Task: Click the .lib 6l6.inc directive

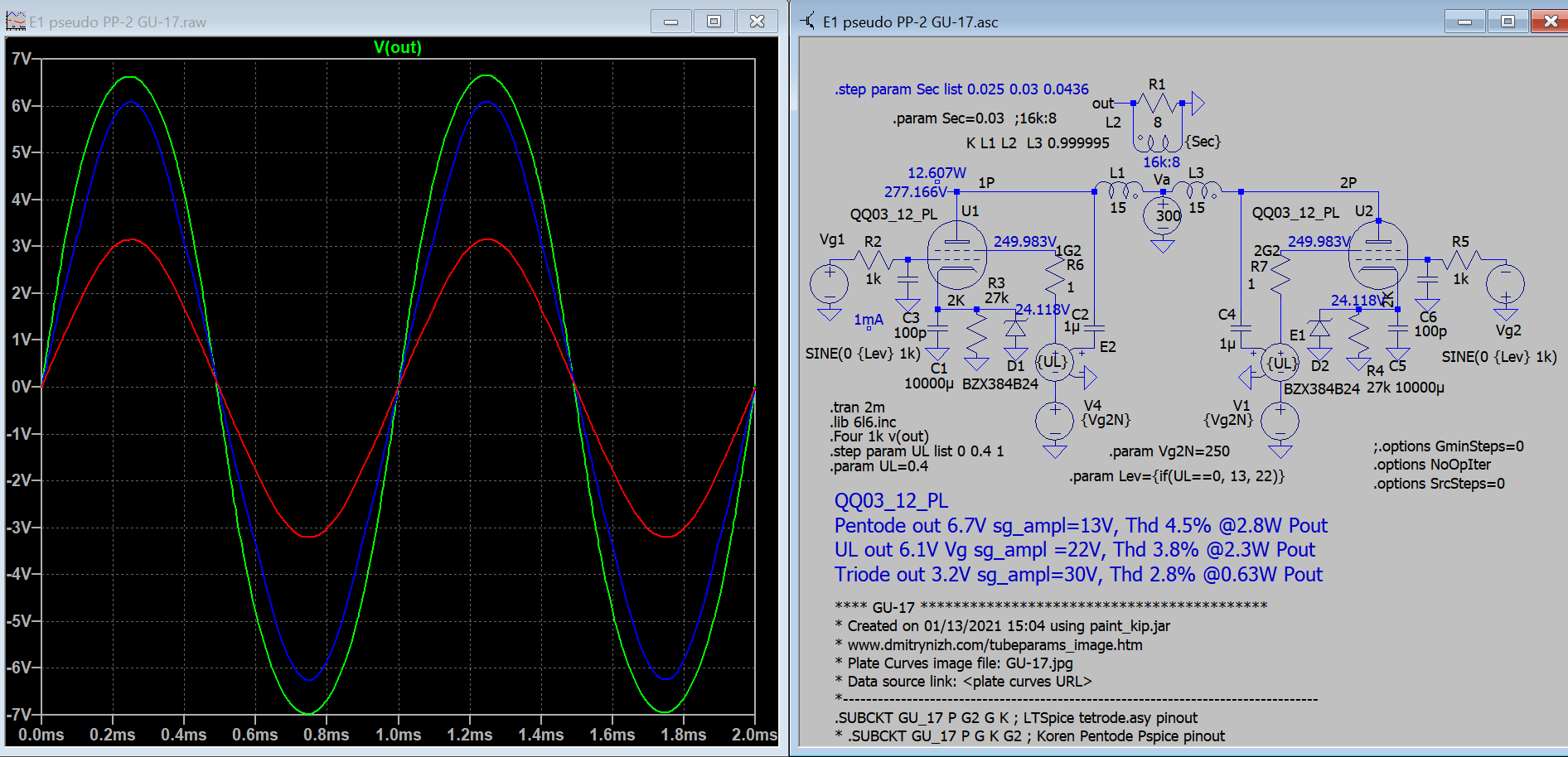Action: tap(863, 422)
